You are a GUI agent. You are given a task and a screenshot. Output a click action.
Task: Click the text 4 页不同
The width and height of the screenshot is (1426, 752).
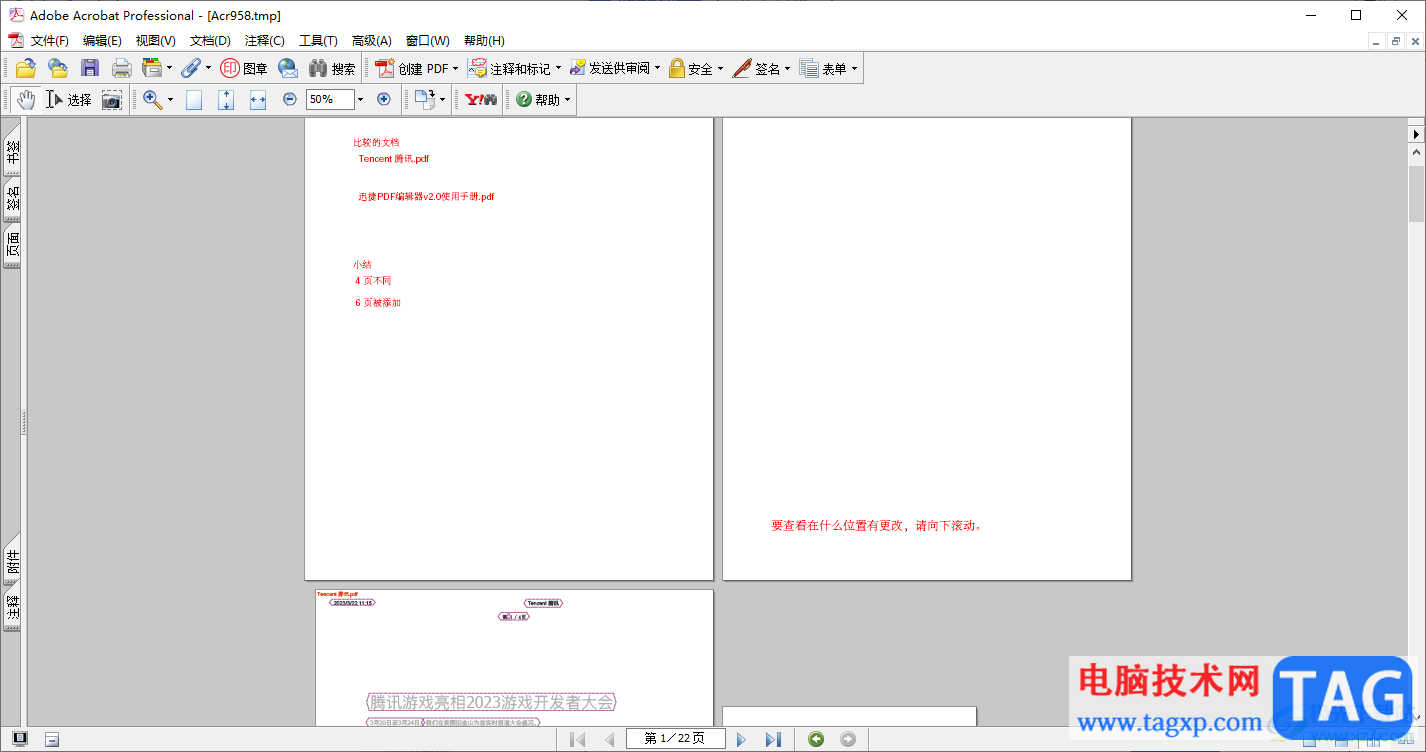point(373,281)
